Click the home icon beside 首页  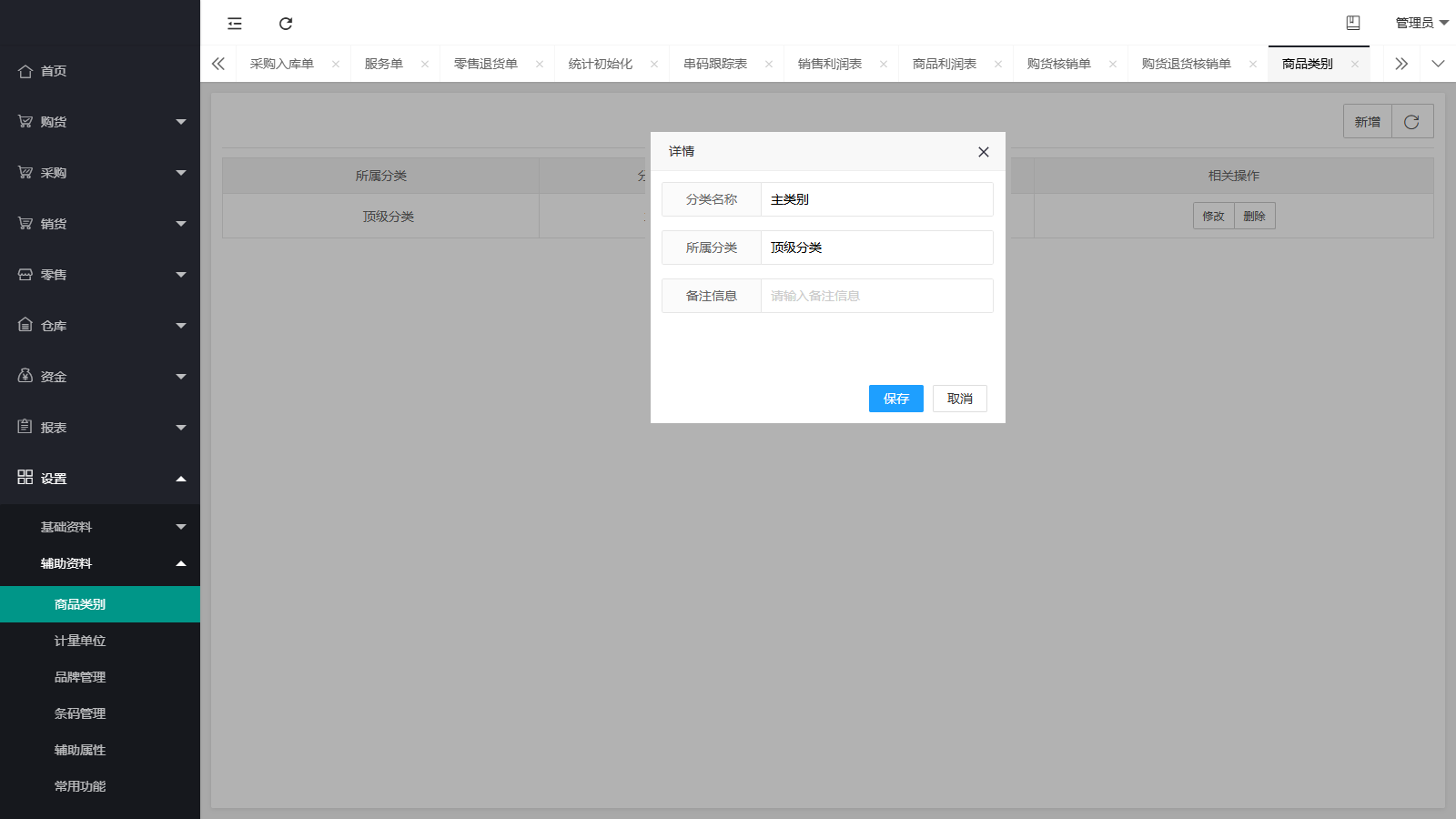point(25,70)
